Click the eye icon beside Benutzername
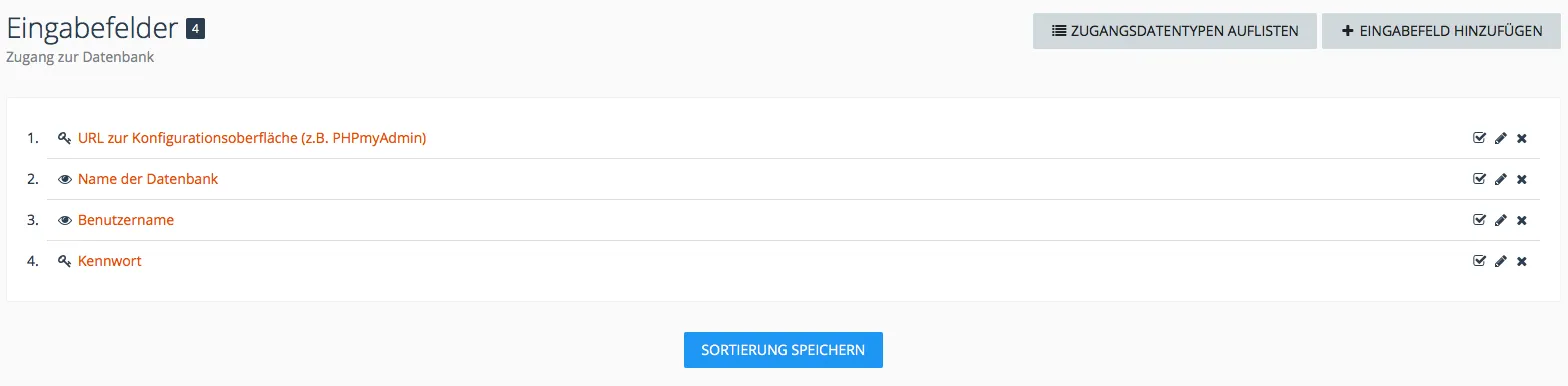 [x=65, y=220]
